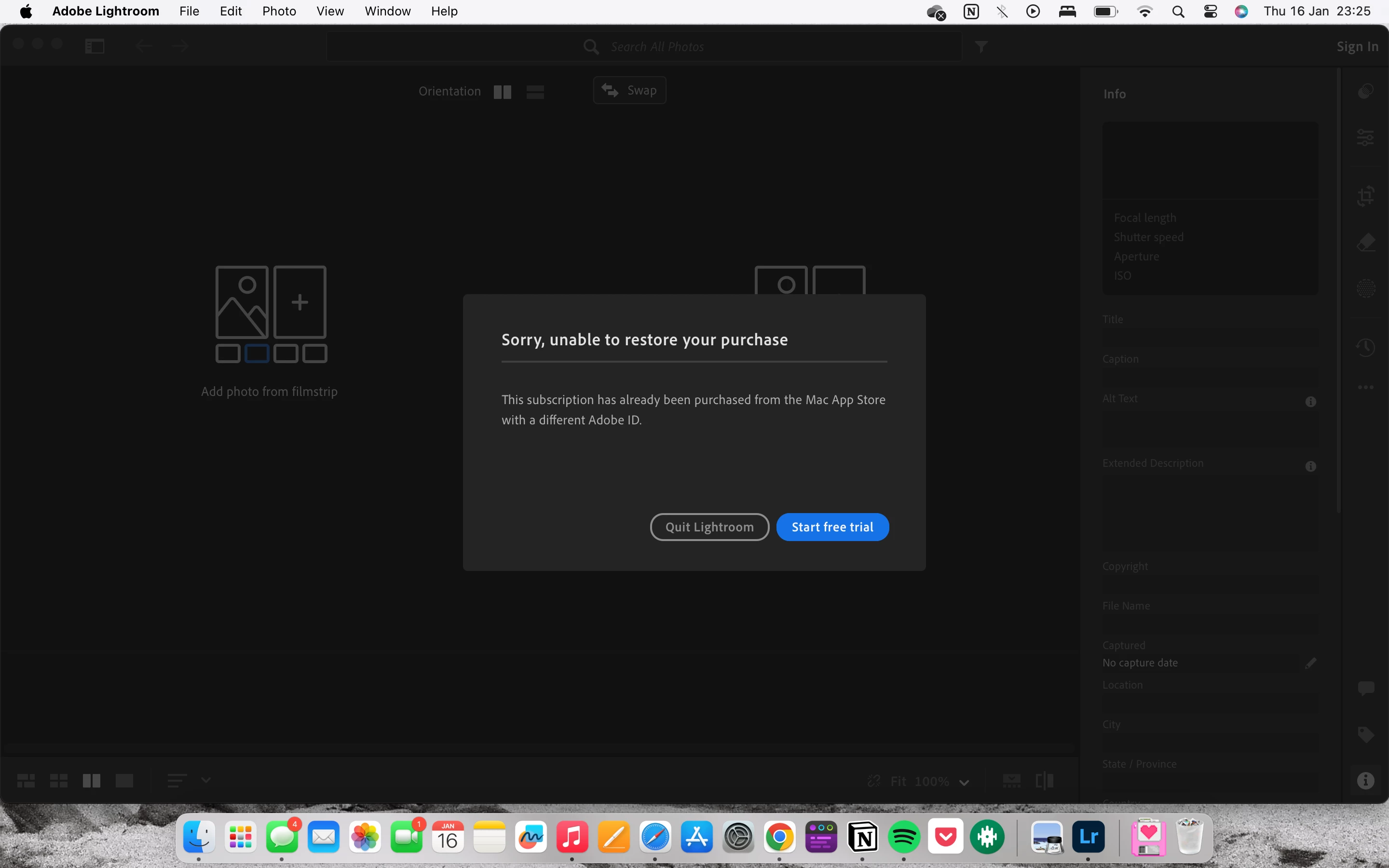Image resolution: width=1389 pixels, height=868 pixels.
Task: Click Quit Lightroom button
Action: click(709, 527)
